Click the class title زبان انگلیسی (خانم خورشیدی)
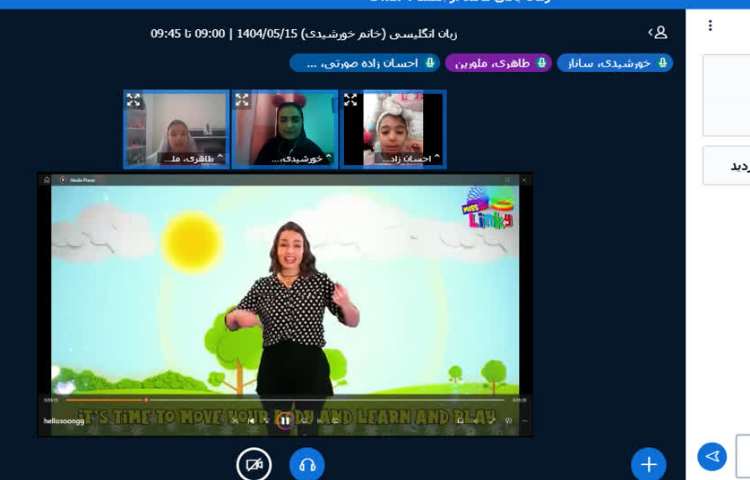750x480 pixels. [378, 34]
